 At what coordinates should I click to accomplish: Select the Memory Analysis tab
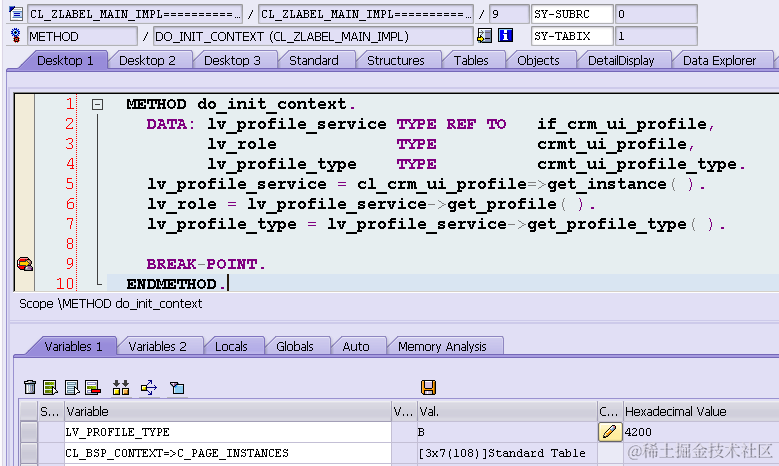442,346
